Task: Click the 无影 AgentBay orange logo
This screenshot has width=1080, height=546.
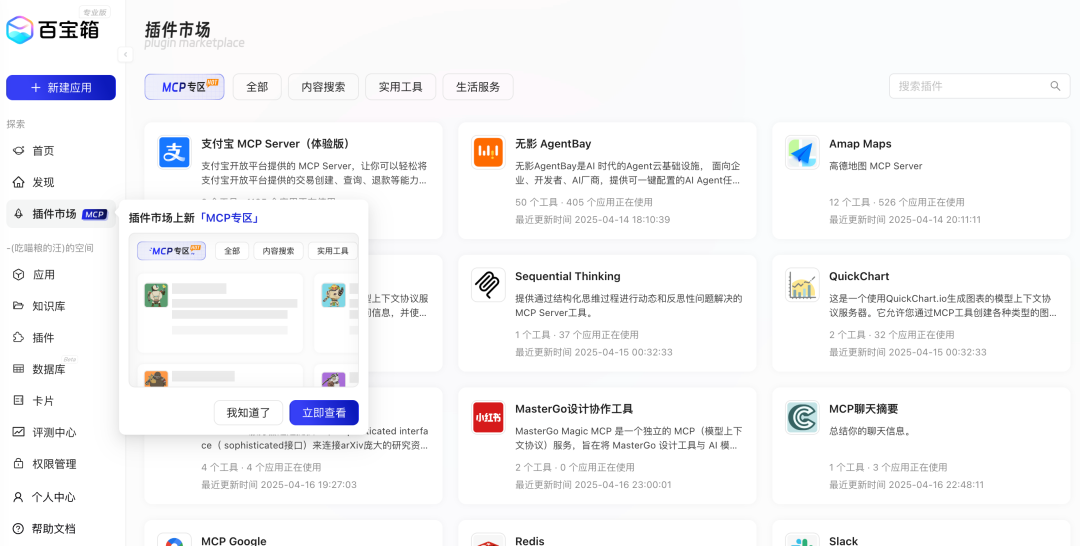Action: coord(488,152)
